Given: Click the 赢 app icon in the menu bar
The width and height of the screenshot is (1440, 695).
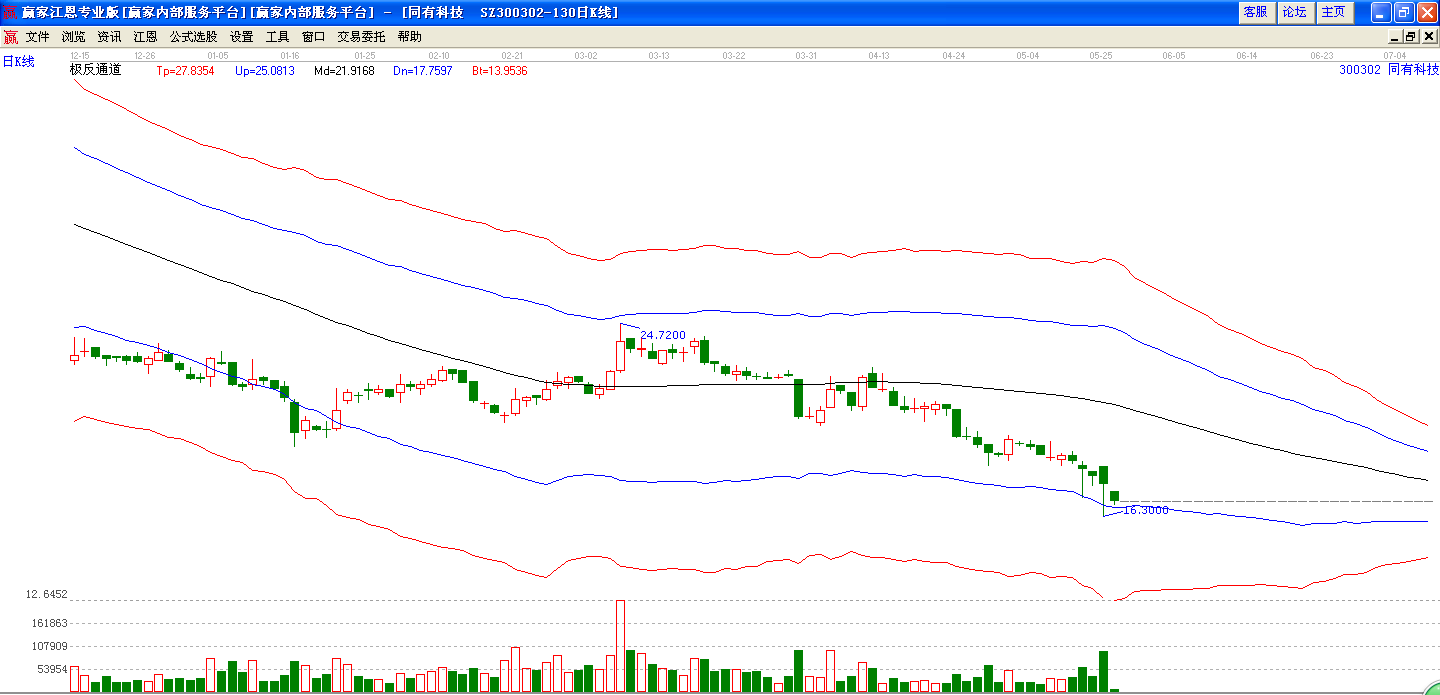Looking at the screenshot, I should point(10,37).
